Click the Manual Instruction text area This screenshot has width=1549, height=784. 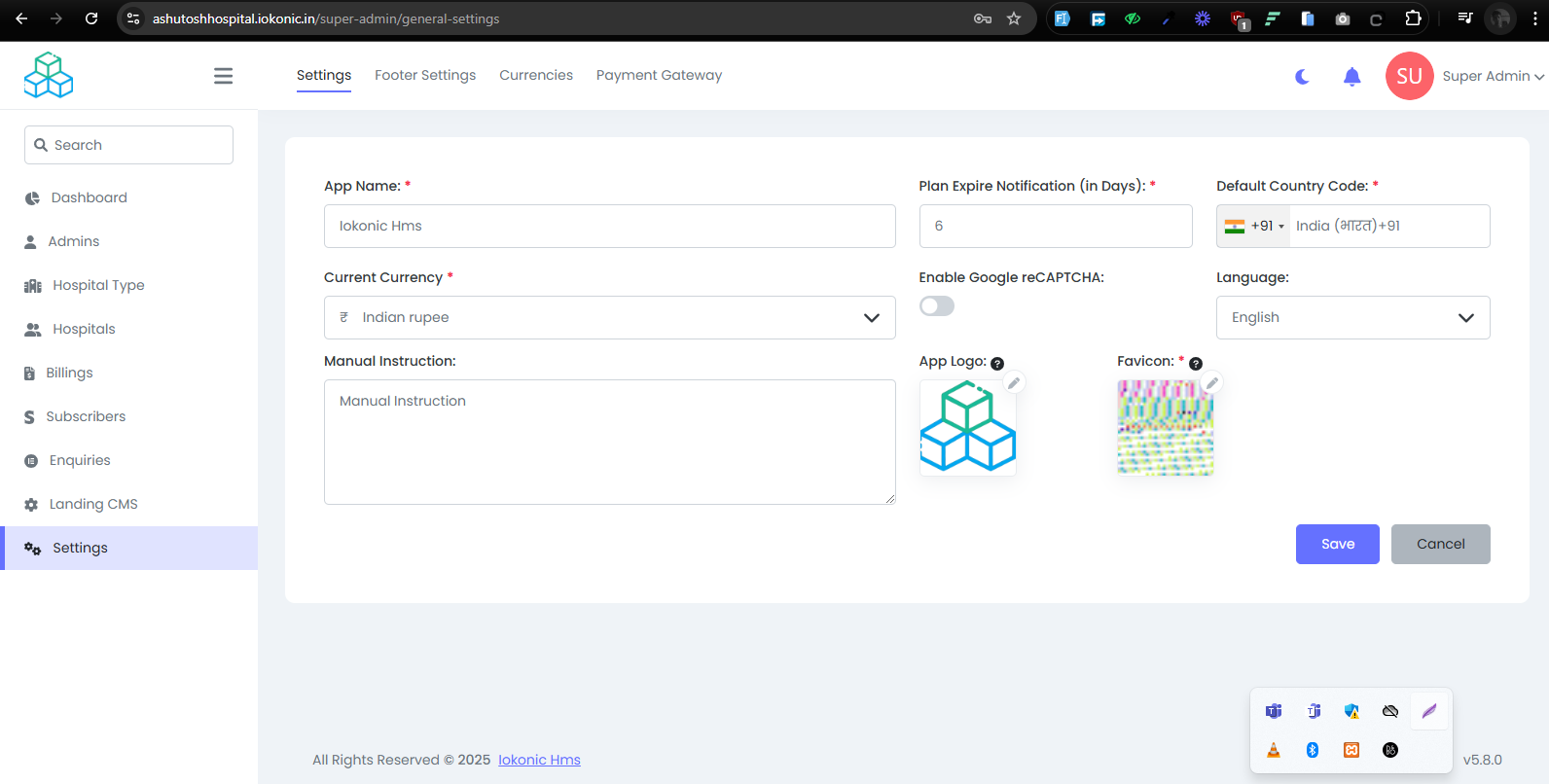point(609,442)
